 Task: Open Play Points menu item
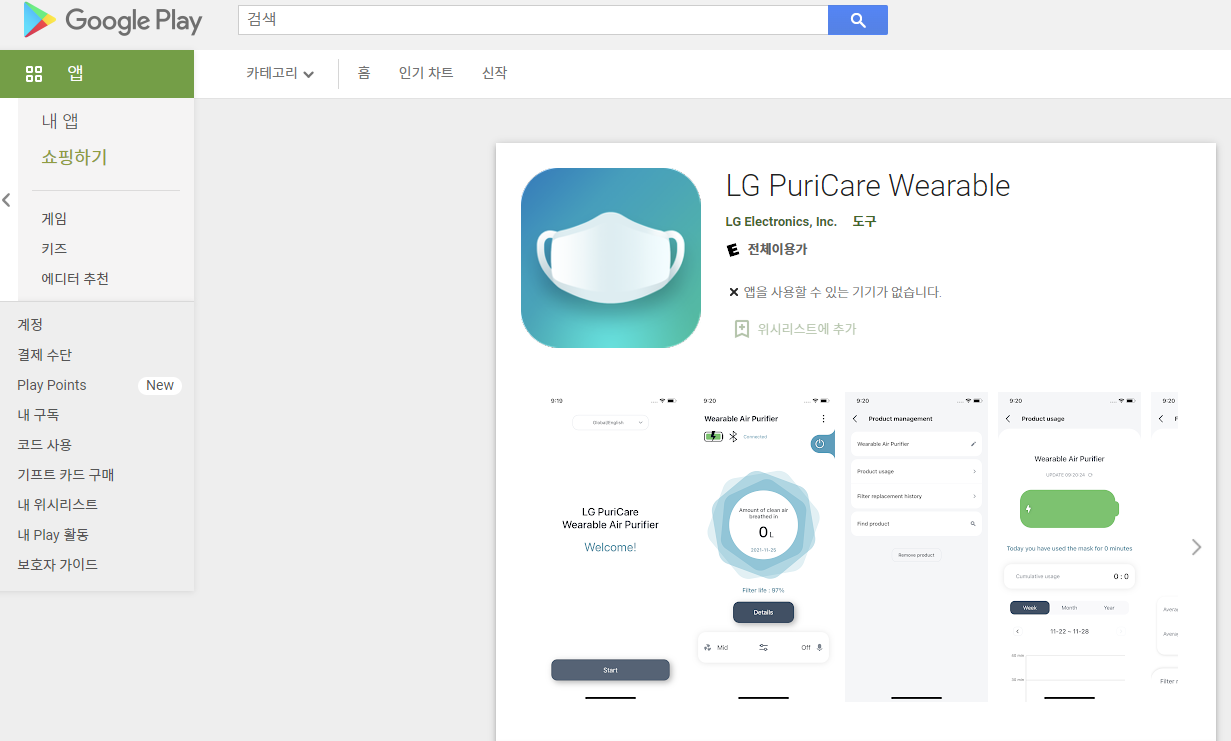pyautogui.click(x=52, y=385)
